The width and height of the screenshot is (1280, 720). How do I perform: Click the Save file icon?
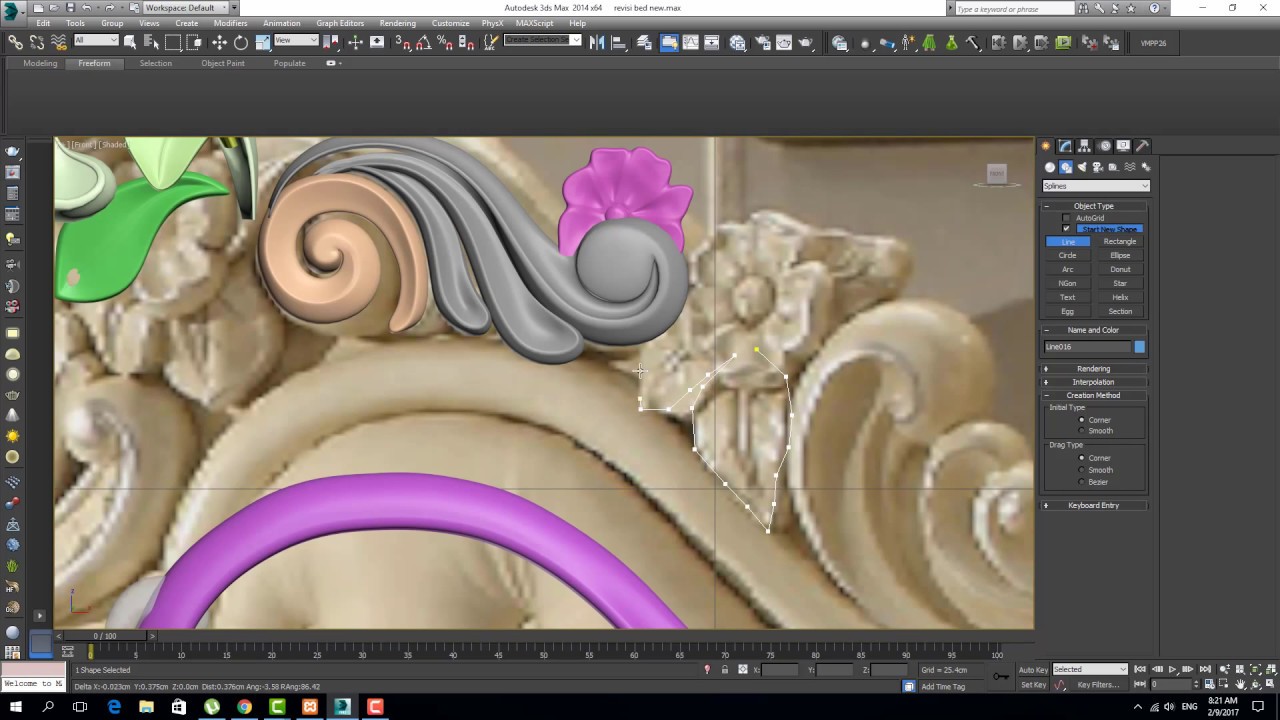pos(70,7)
